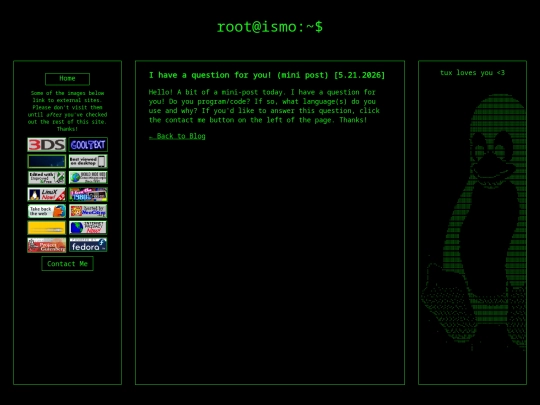This screenshot has width=540, height=405.
Task: Click the 'tux loves you <3' caption
Action: (x=472, y=73)
